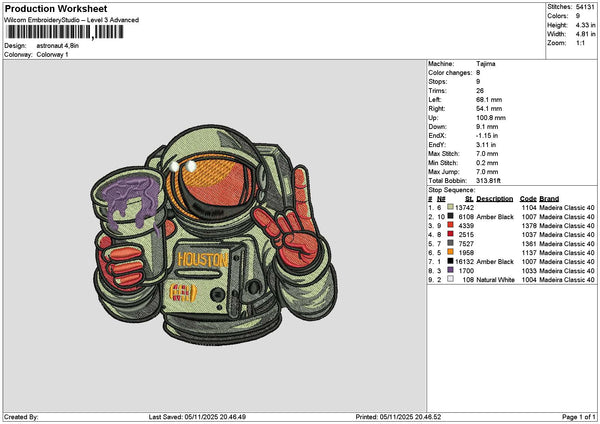Click the EndX value '-1.15 in'
Screen dimensions: 600x424
487,135
